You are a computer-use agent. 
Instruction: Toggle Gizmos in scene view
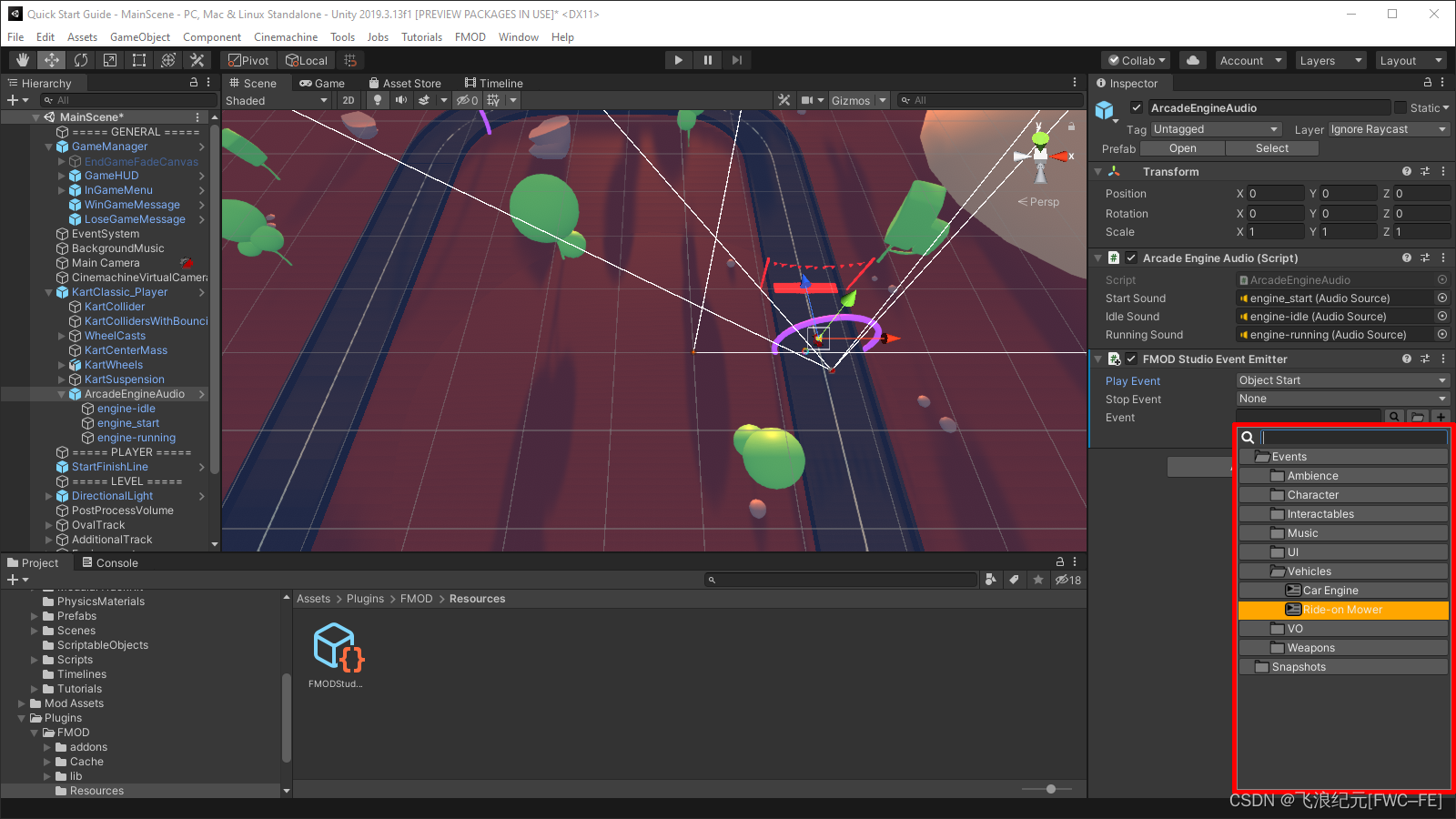point(851,100)
